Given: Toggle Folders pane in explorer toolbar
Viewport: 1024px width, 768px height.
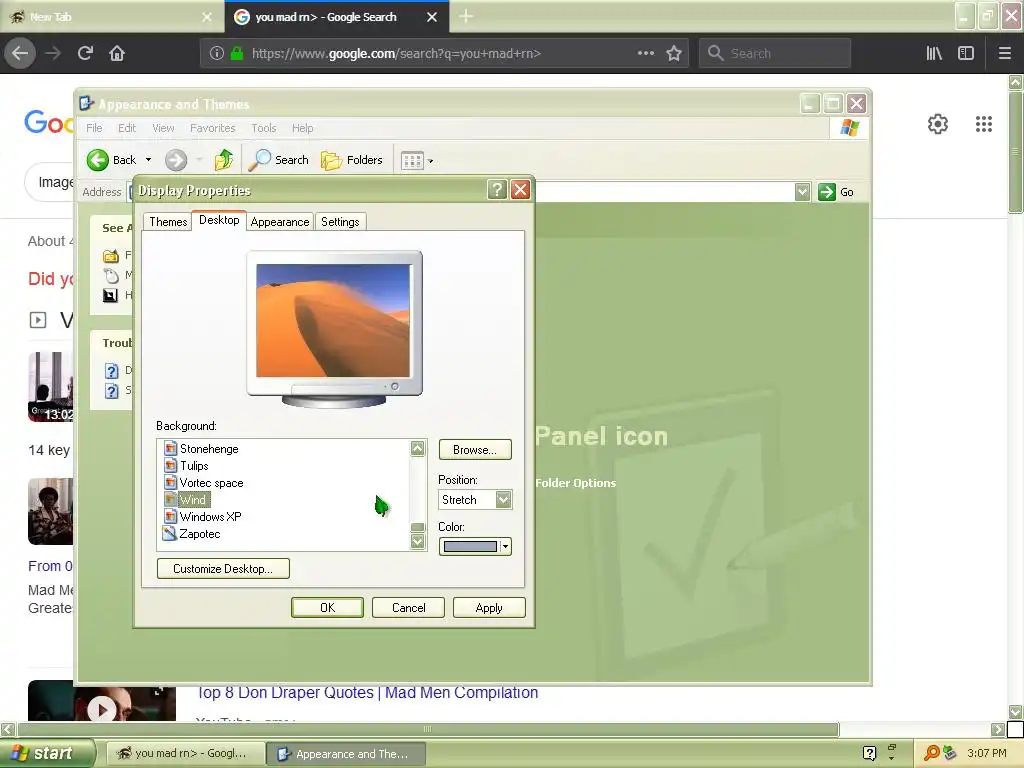Looking at the screenshot, I should [x=351, y=160].
